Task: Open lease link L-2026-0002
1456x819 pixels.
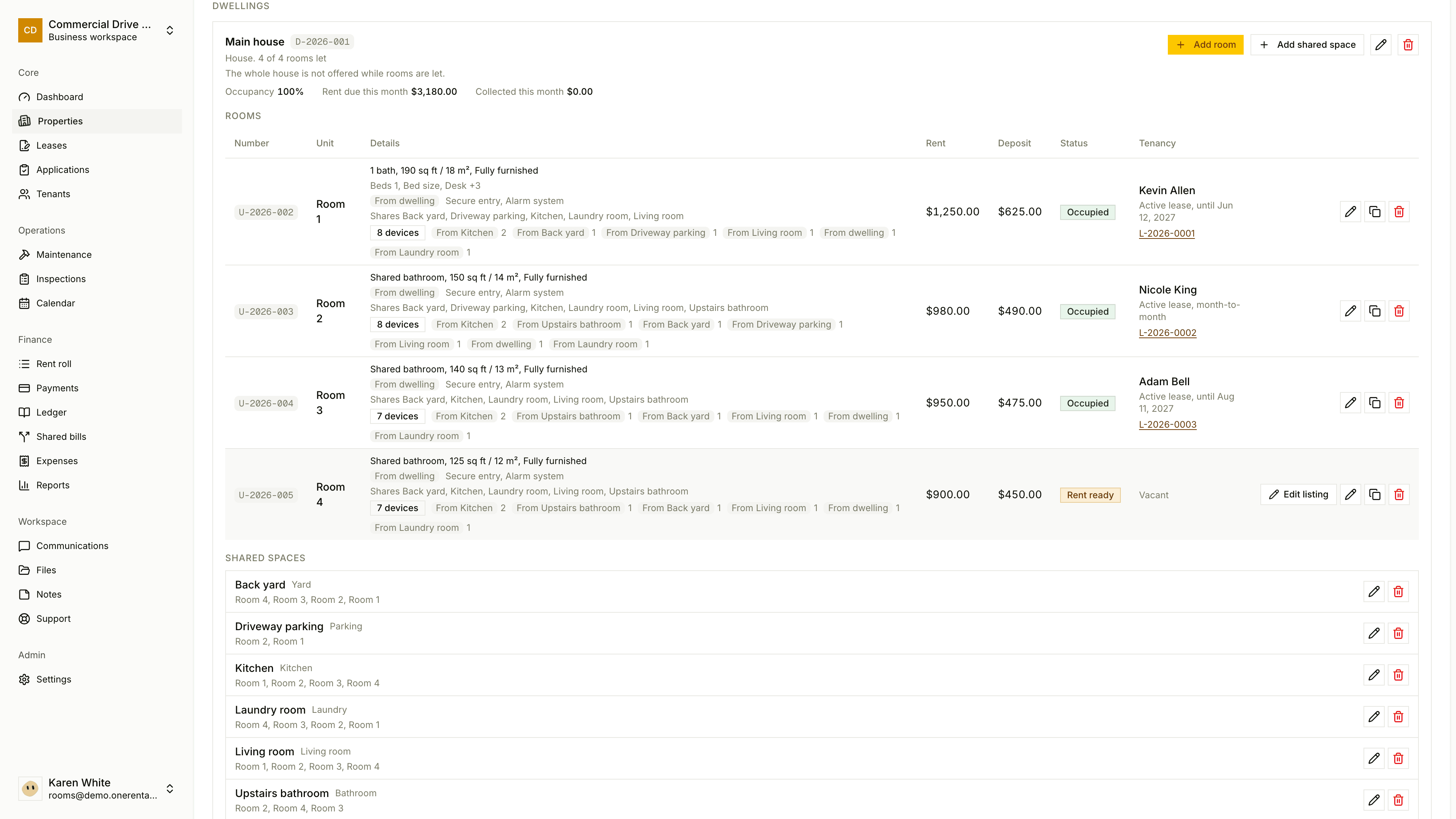Action: [1167, 333]
